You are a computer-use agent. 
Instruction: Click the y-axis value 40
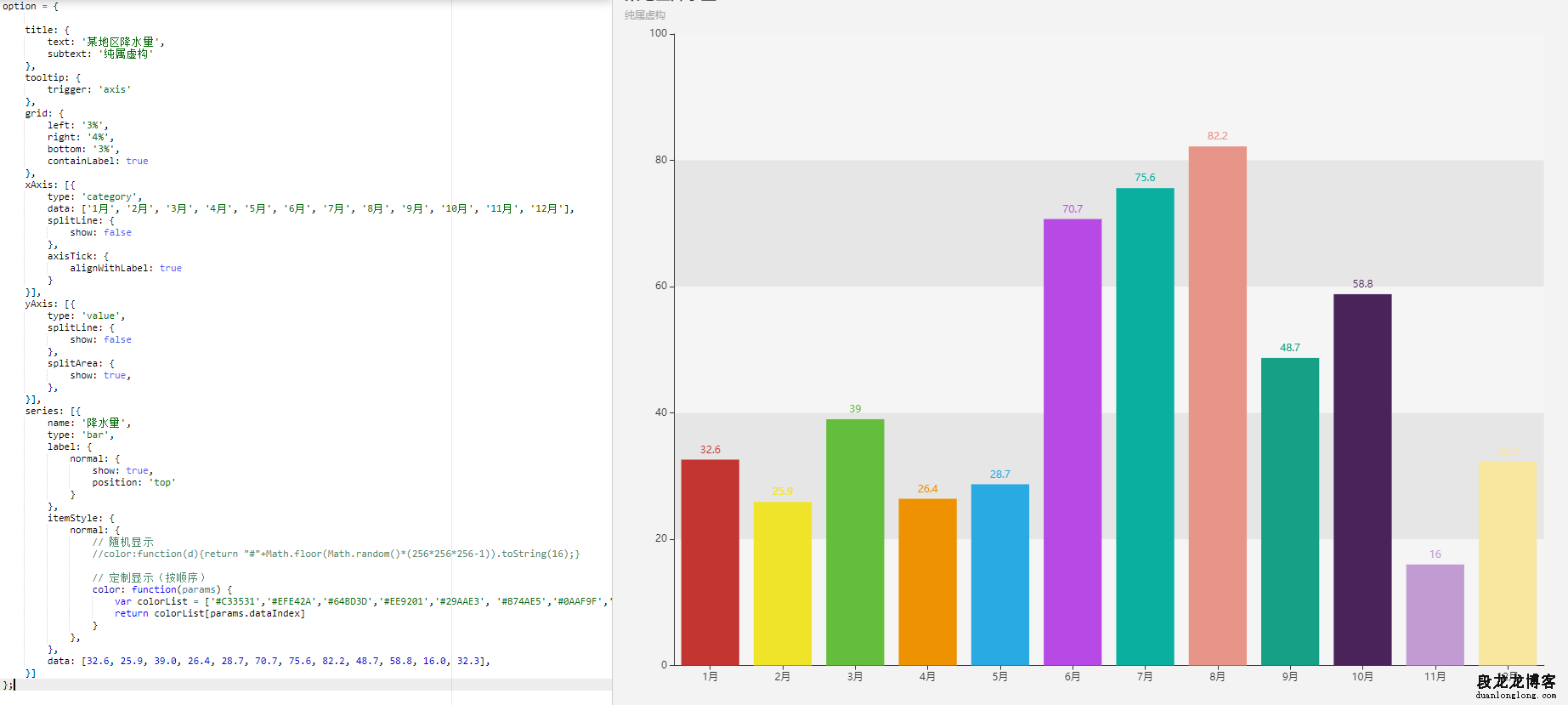tap(660, 412)
